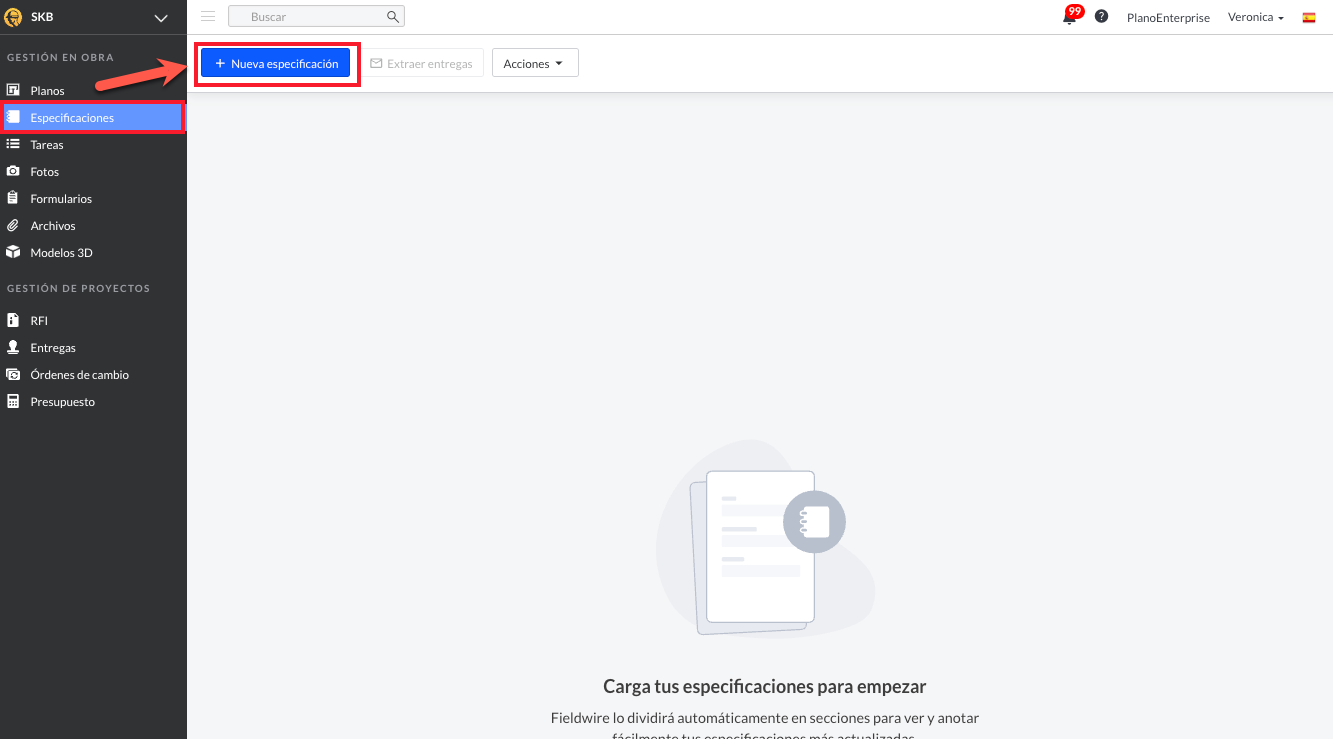Click the search magnifying glass icon
This screenshot has width=1333, height=739.
coord(393,17)
